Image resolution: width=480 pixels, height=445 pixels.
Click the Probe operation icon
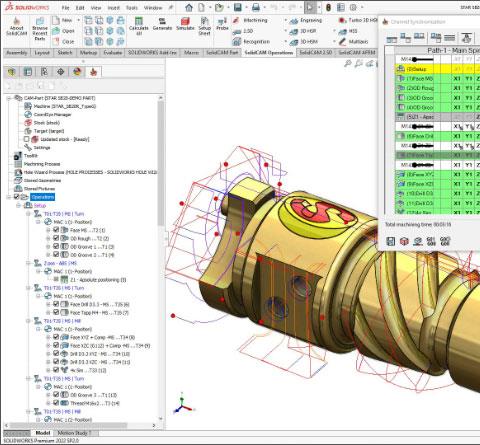(x=222, y=24)
